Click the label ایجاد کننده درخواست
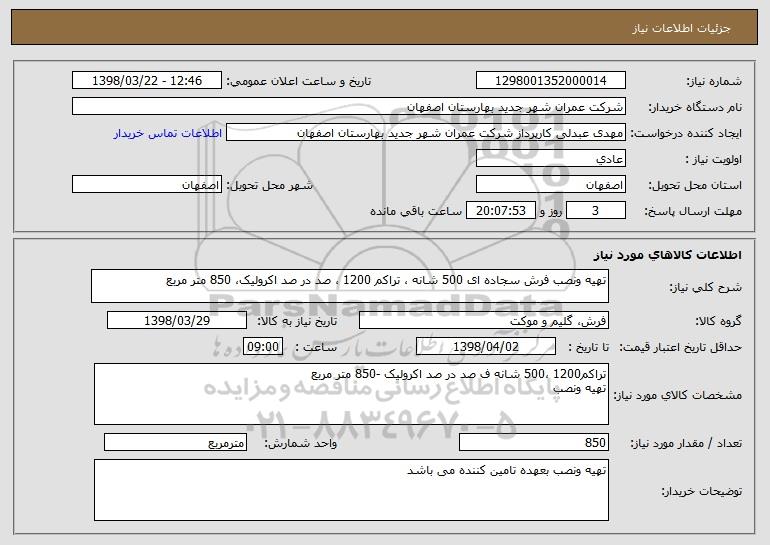770x545 pixels. coord(686,134)
